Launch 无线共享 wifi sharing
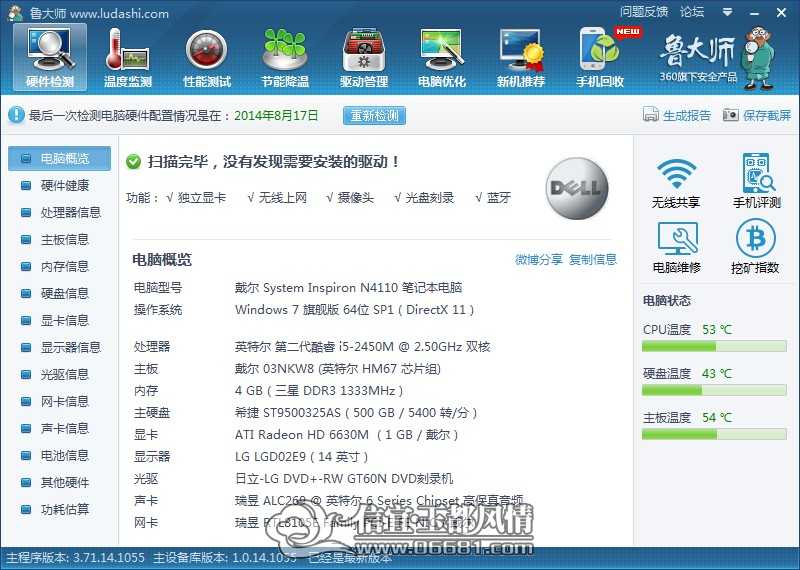The image size is (800, 570). 676,182
